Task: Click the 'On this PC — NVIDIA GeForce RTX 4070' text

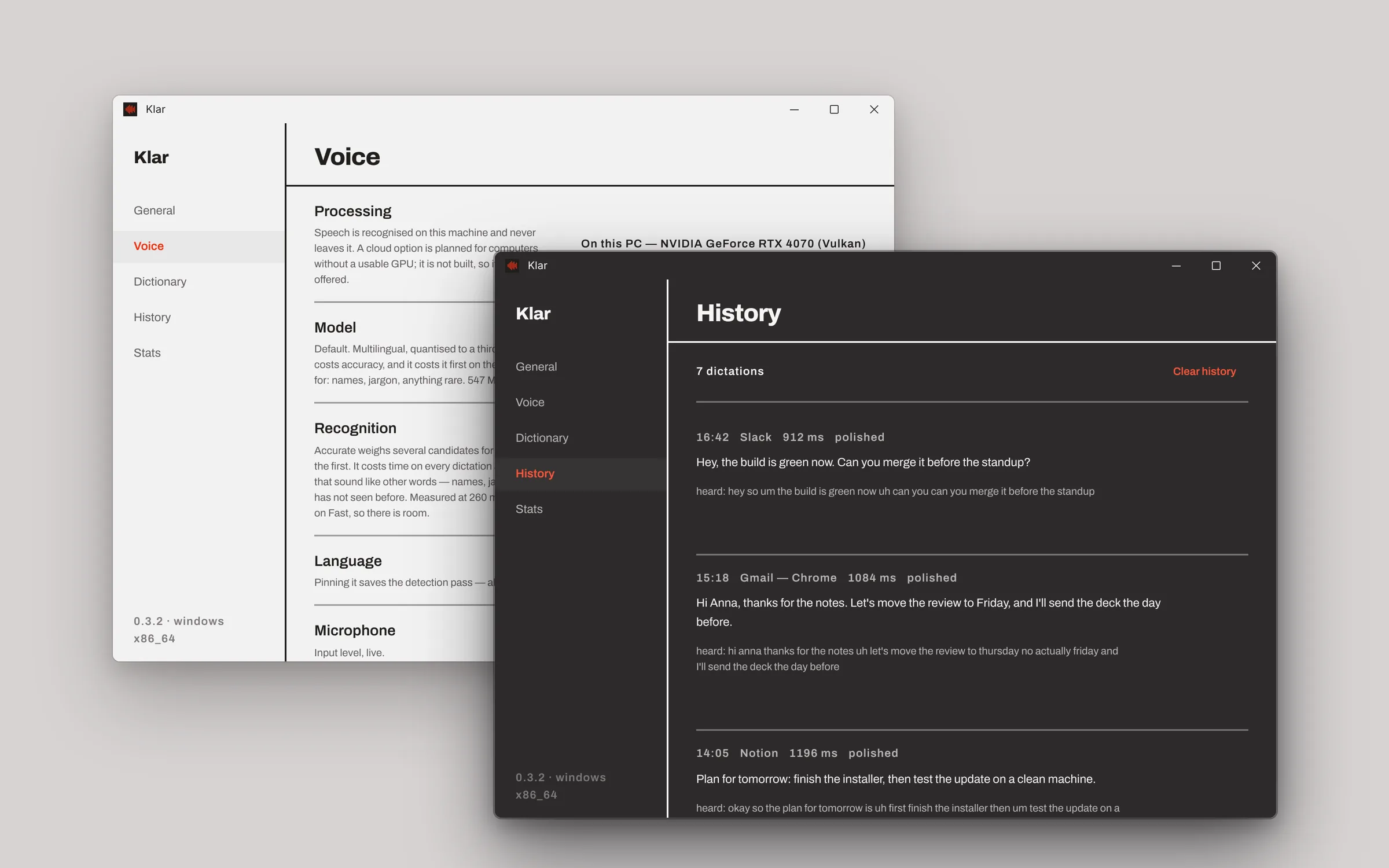Action: [x=723, y=244]
